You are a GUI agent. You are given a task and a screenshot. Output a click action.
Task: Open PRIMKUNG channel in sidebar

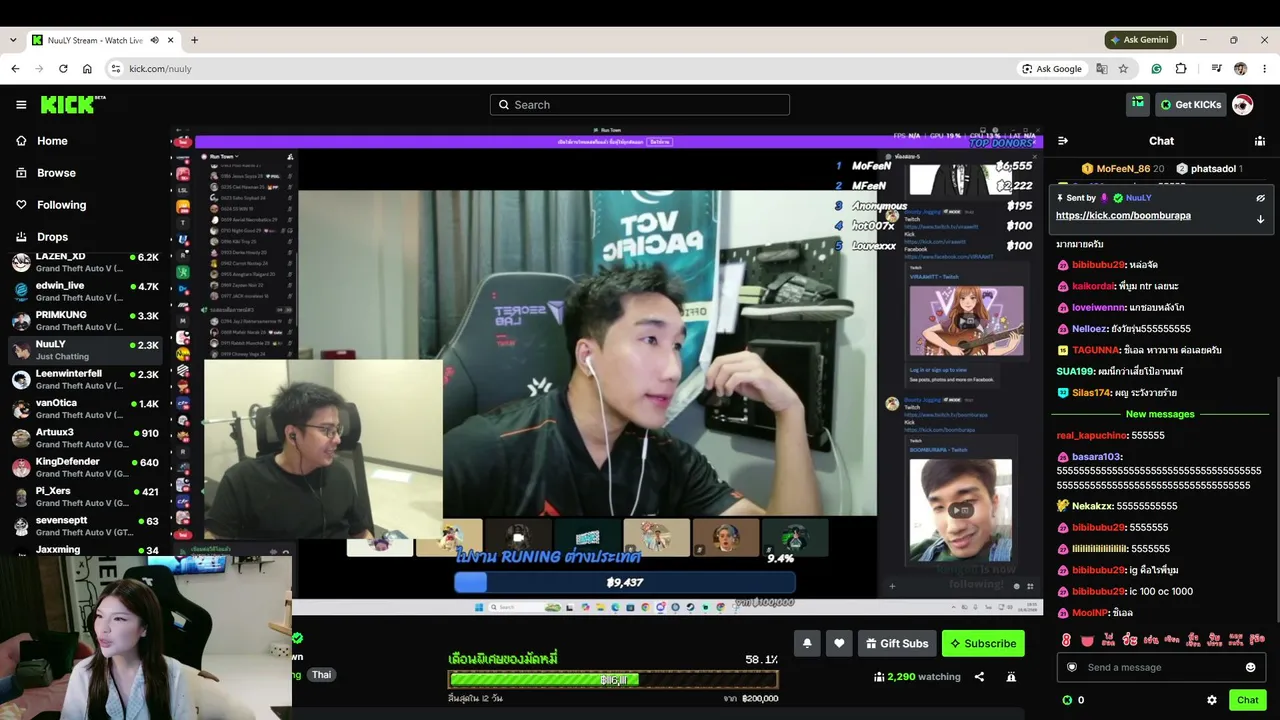point(85,320)
